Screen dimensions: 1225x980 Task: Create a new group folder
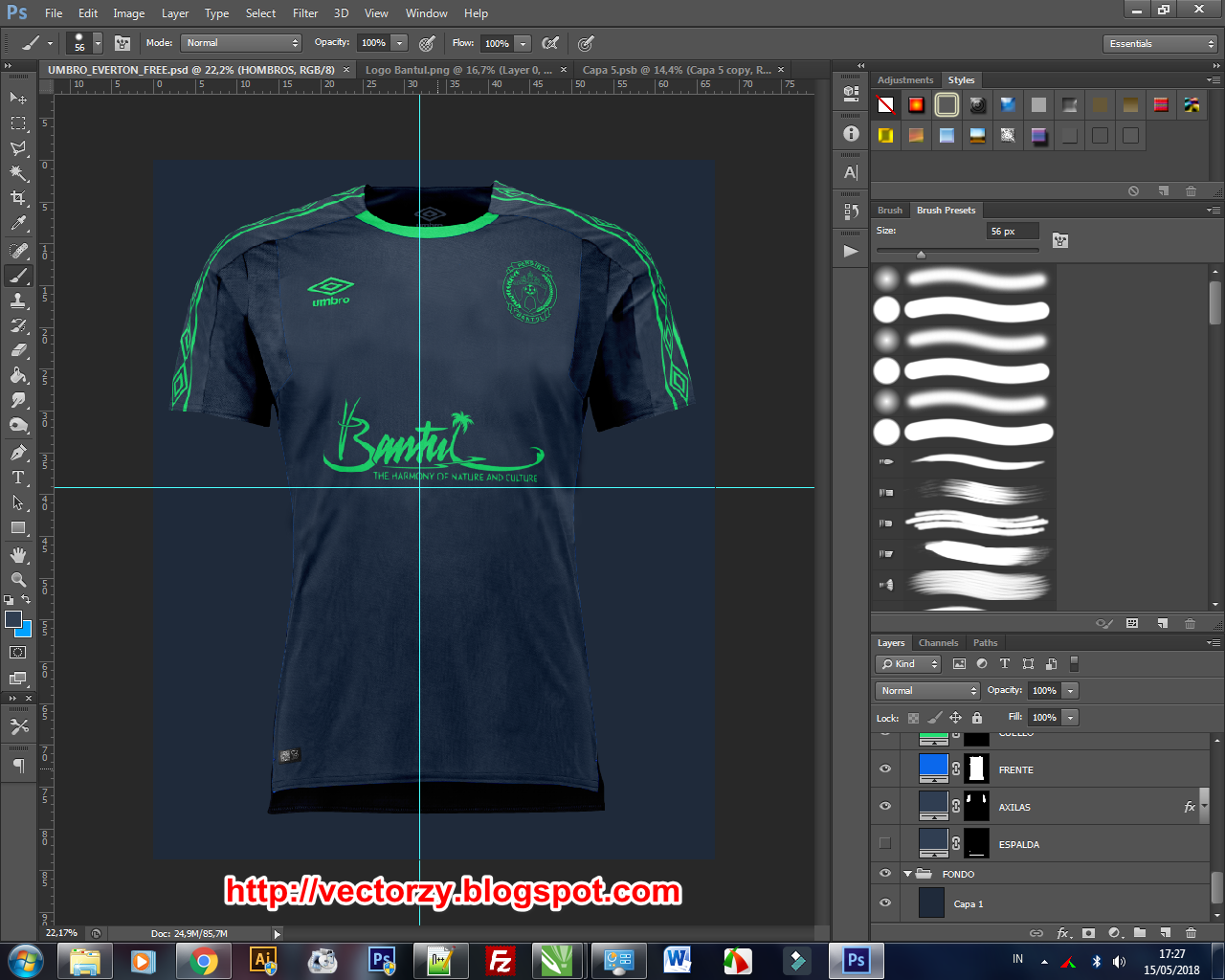tap(1140, 933)
